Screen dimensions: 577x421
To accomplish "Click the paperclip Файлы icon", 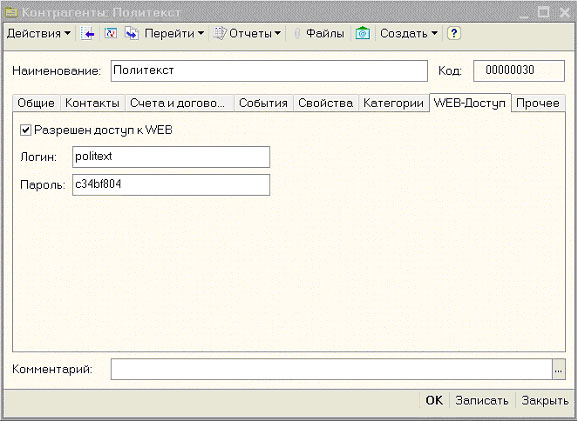I will tap(297, 33).
